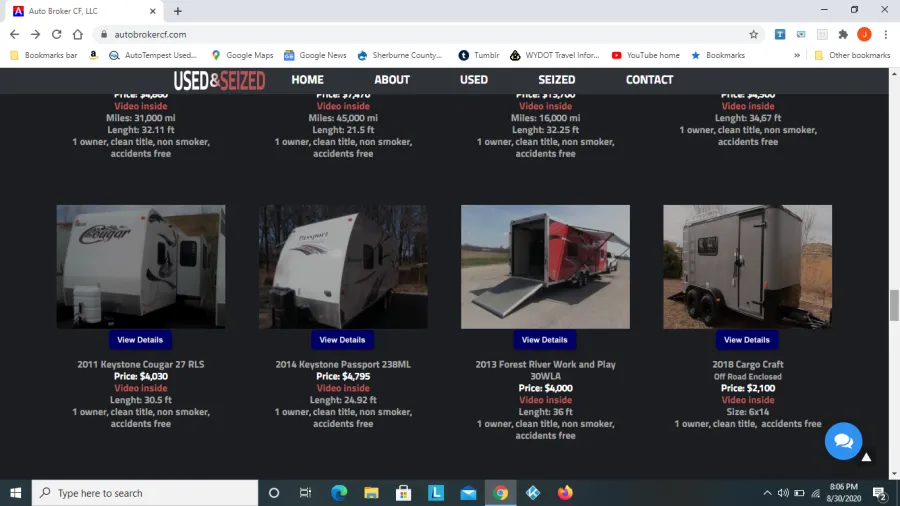Screen dimensions: 900x506
Task: Open a new browser tab
Action: click(178, 11)
